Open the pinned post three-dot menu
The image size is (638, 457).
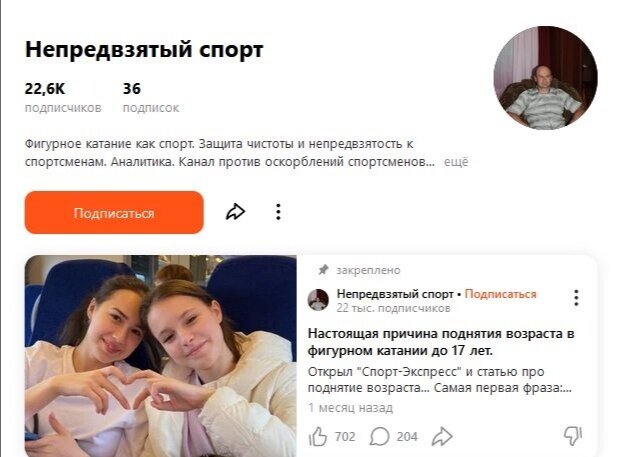[x=576, y=298]
